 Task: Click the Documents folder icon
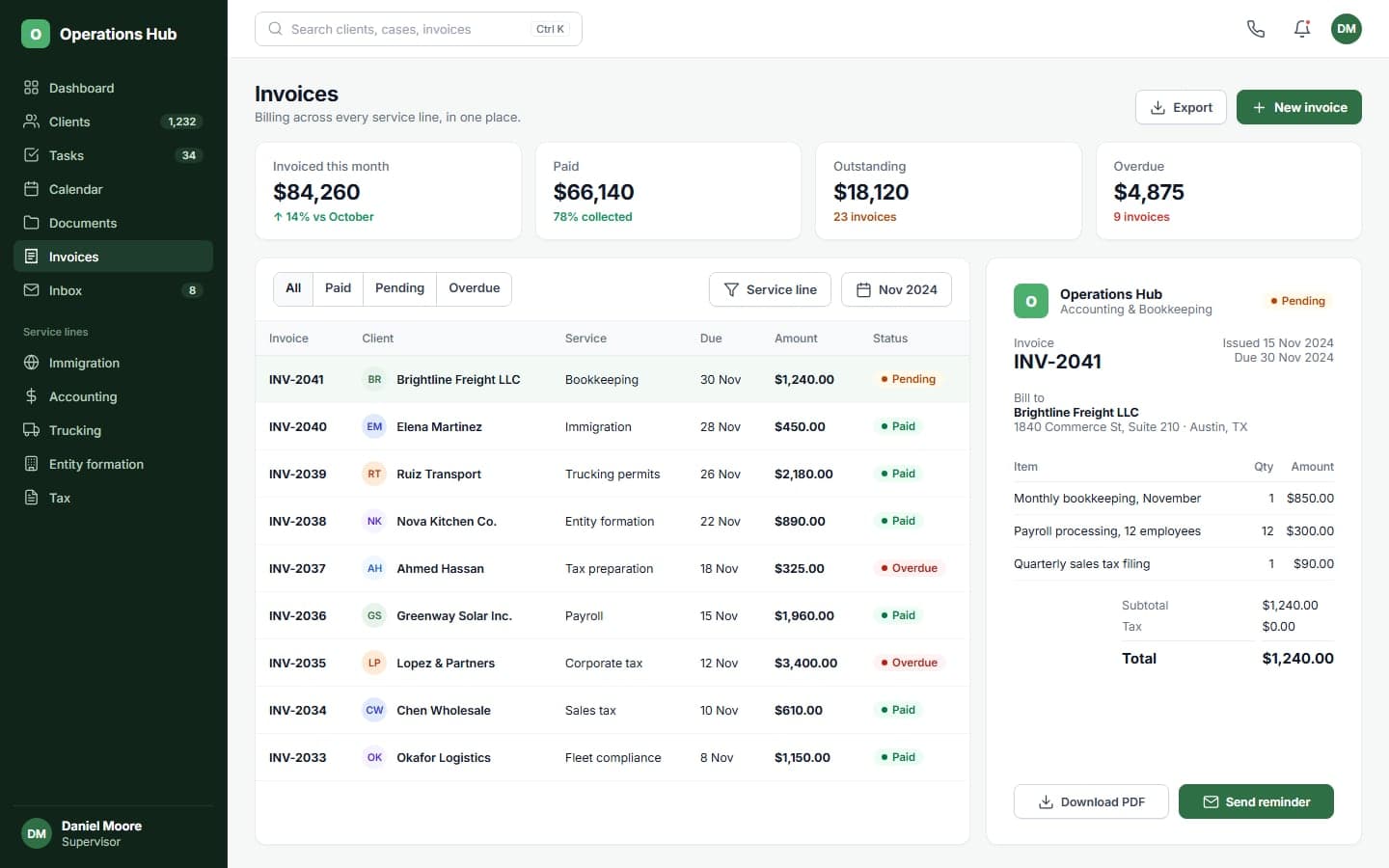pyautogui.click(x=31, y=223)
